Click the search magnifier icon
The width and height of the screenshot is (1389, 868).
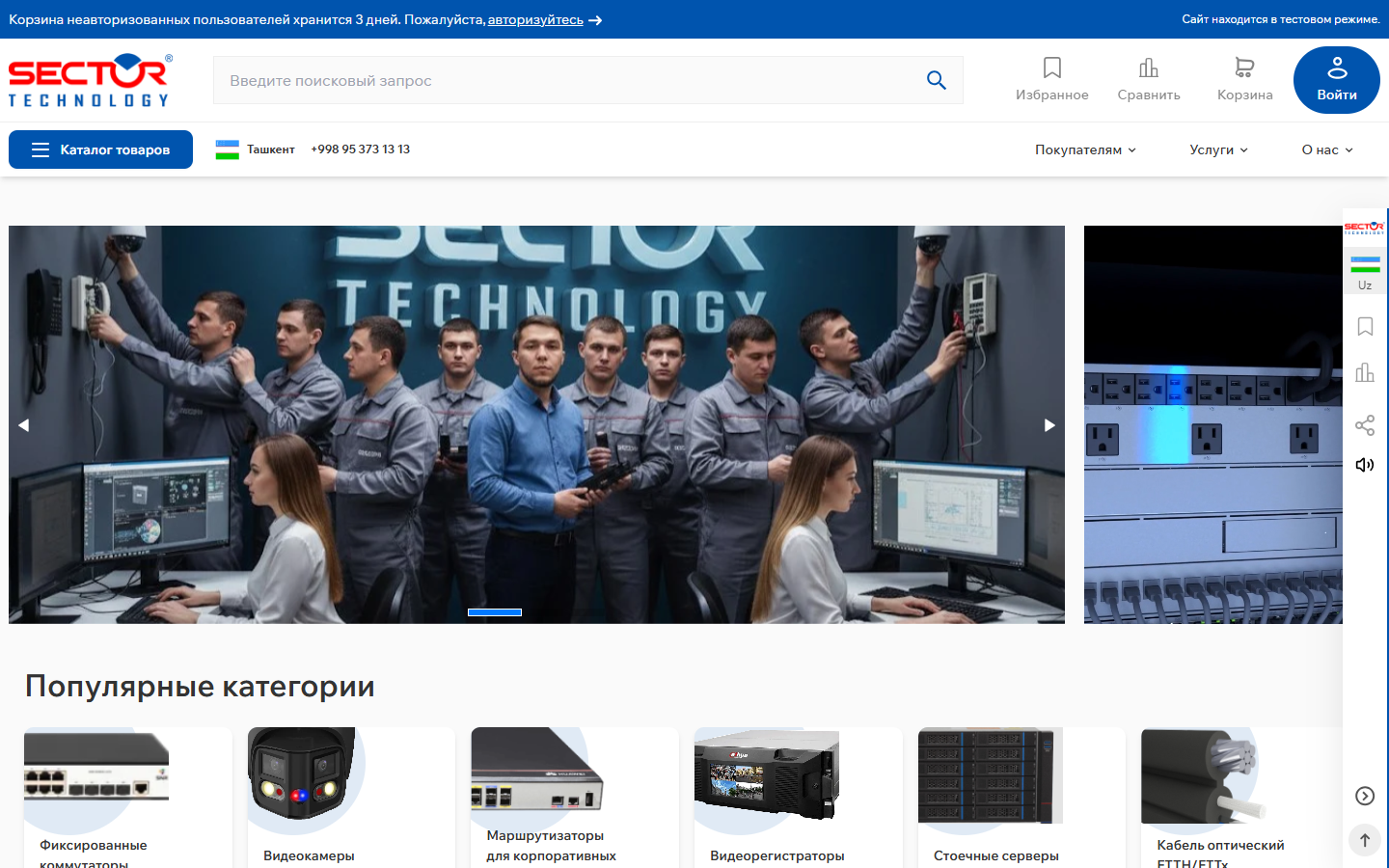click(936, 80)
